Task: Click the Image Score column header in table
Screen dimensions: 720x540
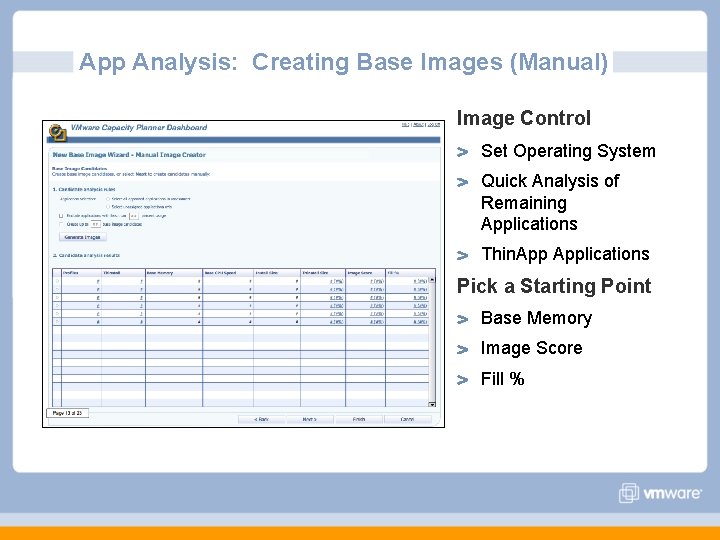Action: [x=366, y=273]
